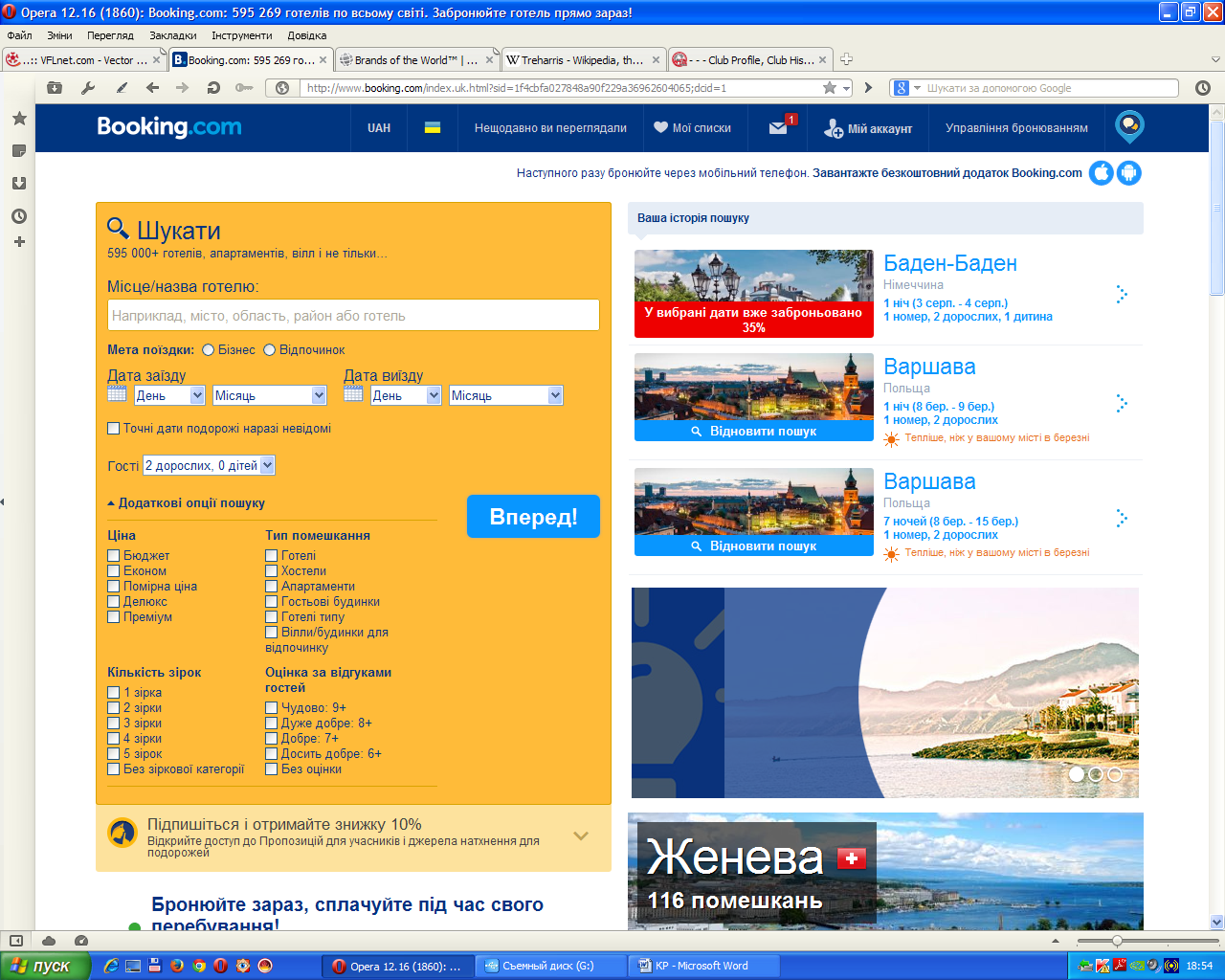Check 'Точні дати подорожі наразі невідомі'

point(113,428)
